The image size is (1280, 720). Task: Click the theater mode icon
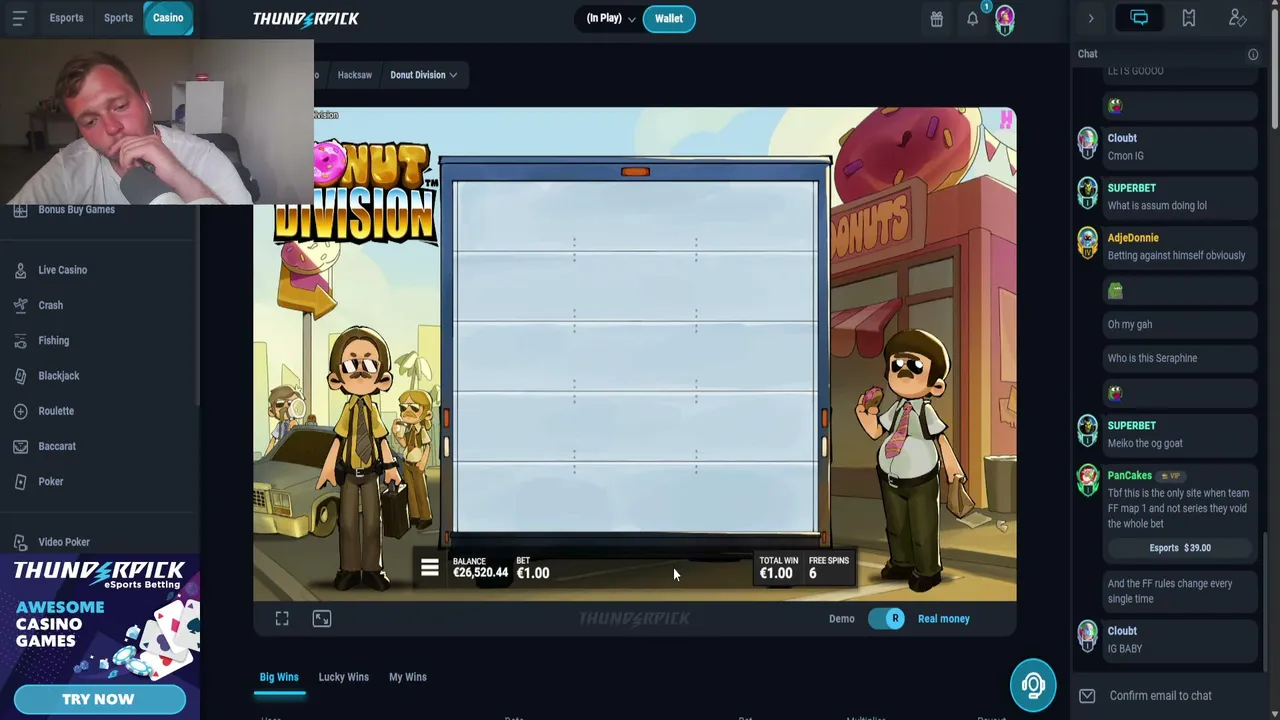[322, 619]
